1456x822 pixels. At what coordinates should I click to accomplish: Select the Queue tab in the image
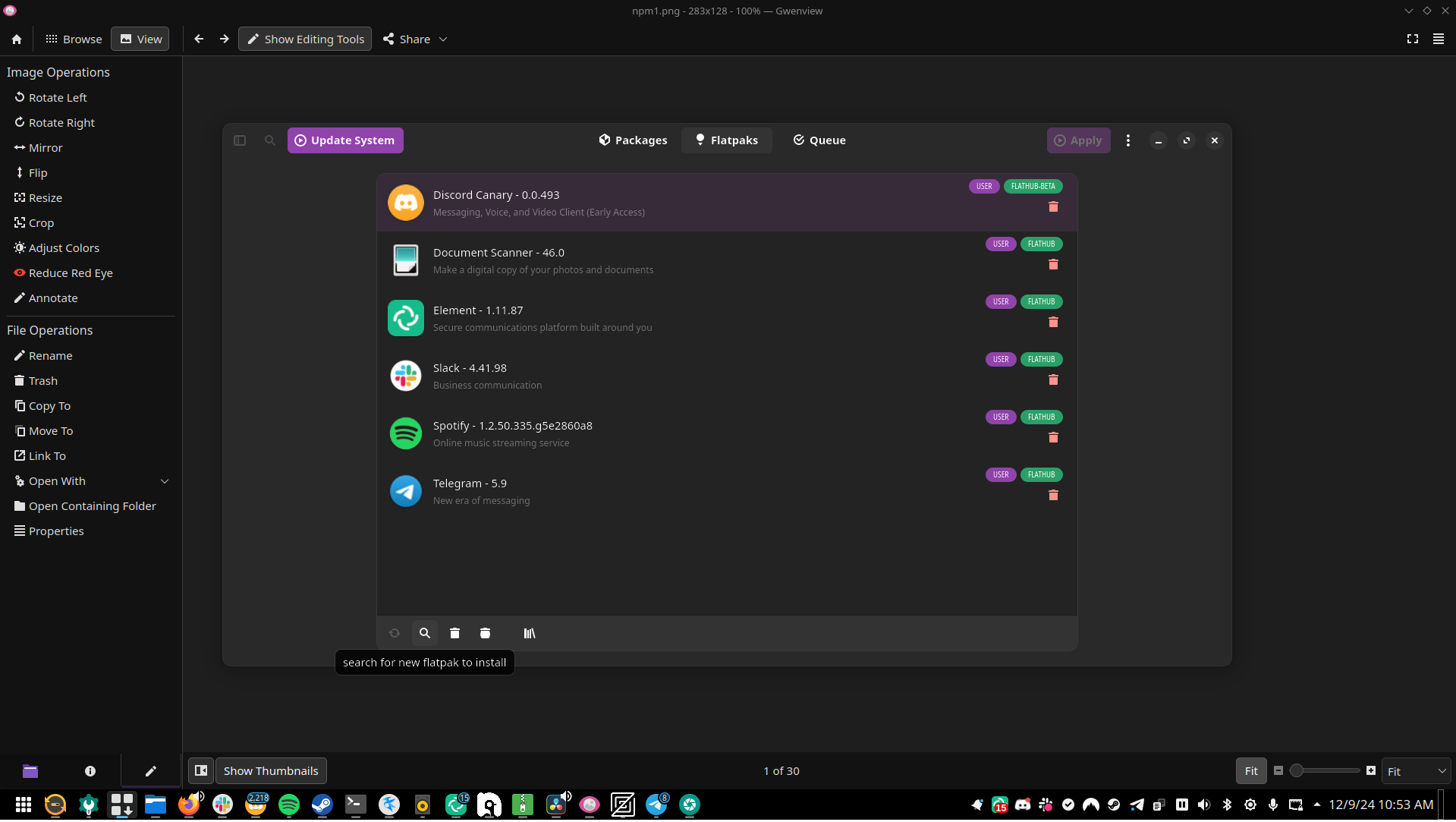[819, 140]
